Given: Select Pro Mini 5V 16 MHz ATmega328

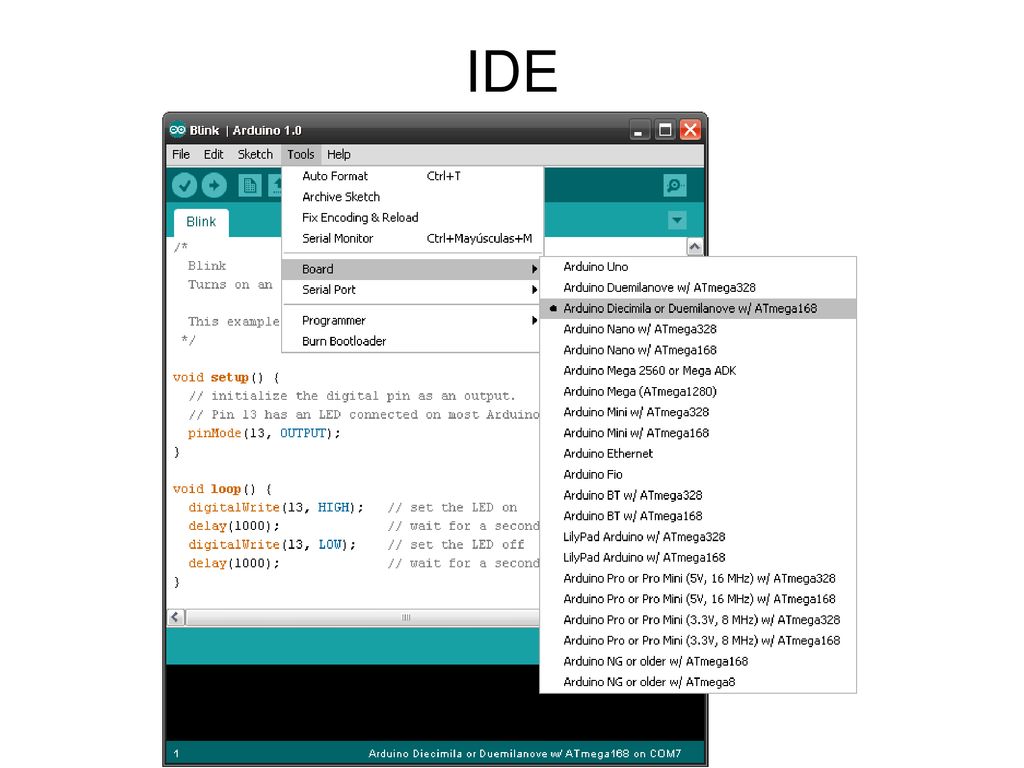Looking at the screenshot, I should coord(698,579).
